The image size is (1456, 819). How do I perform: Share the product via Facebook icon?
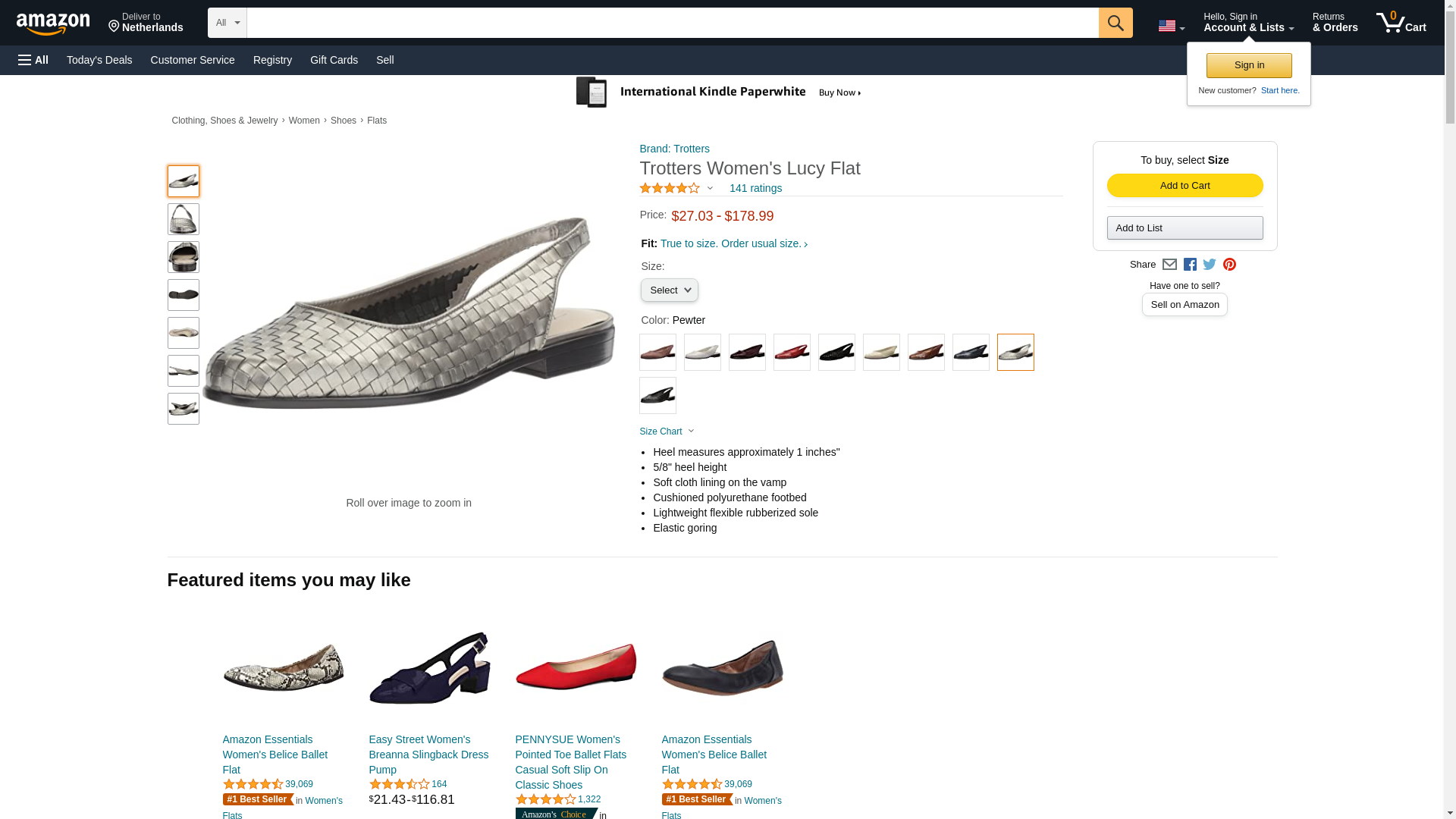pyautogui.click(x=1190, y=265)
